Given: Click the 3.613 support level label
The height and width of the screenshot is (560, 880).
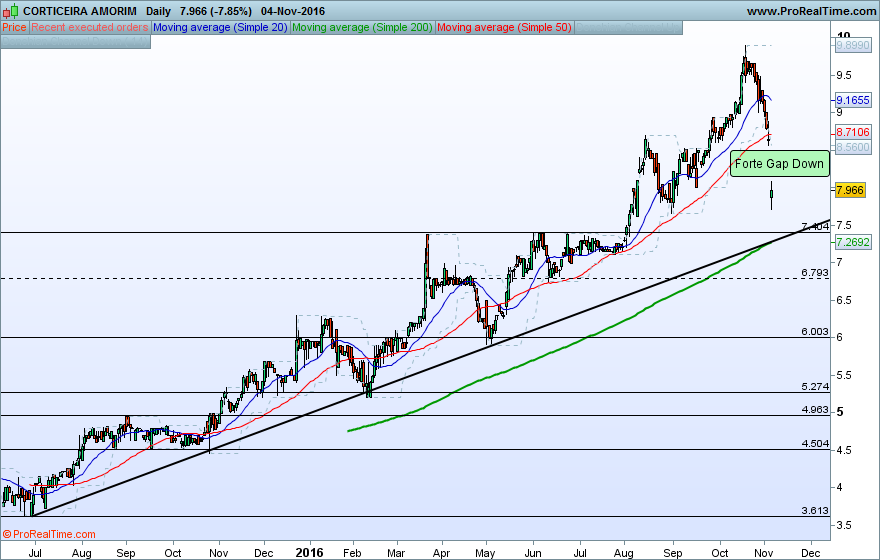Looking at the screenshot, I should click(815, 511).
